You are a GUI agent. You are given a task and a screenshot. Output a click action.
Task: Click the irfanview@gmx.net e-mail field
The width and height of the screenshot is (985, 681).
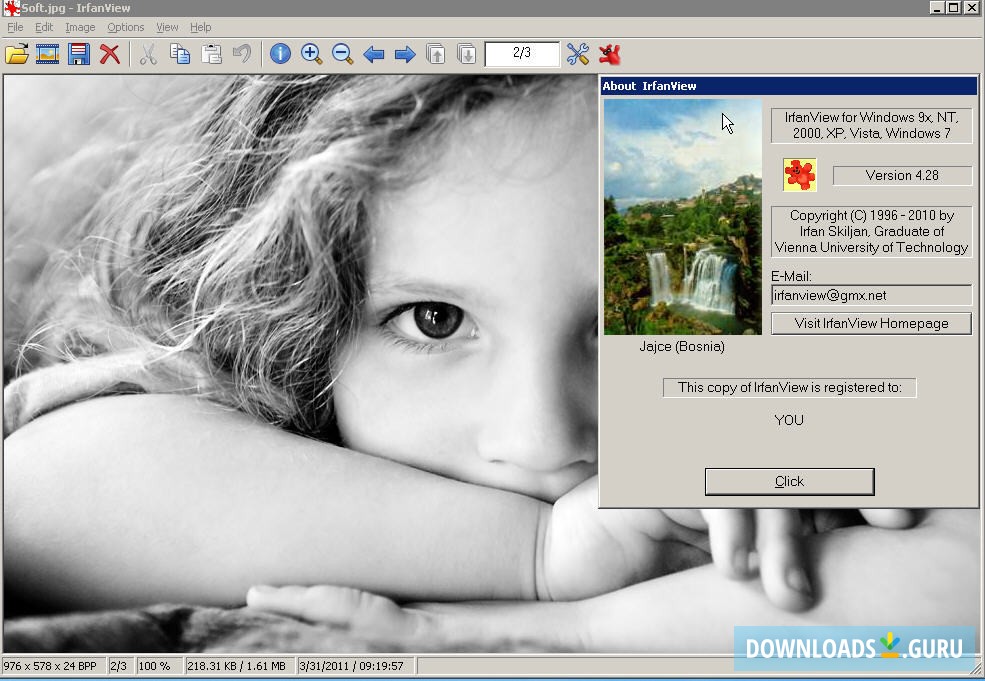tap(871, 295)
